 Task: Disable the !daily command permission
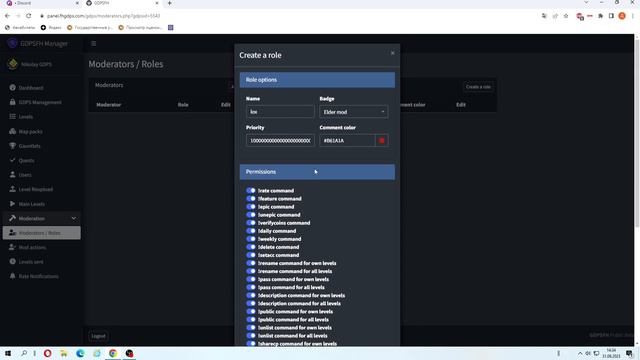pos(251,231)
